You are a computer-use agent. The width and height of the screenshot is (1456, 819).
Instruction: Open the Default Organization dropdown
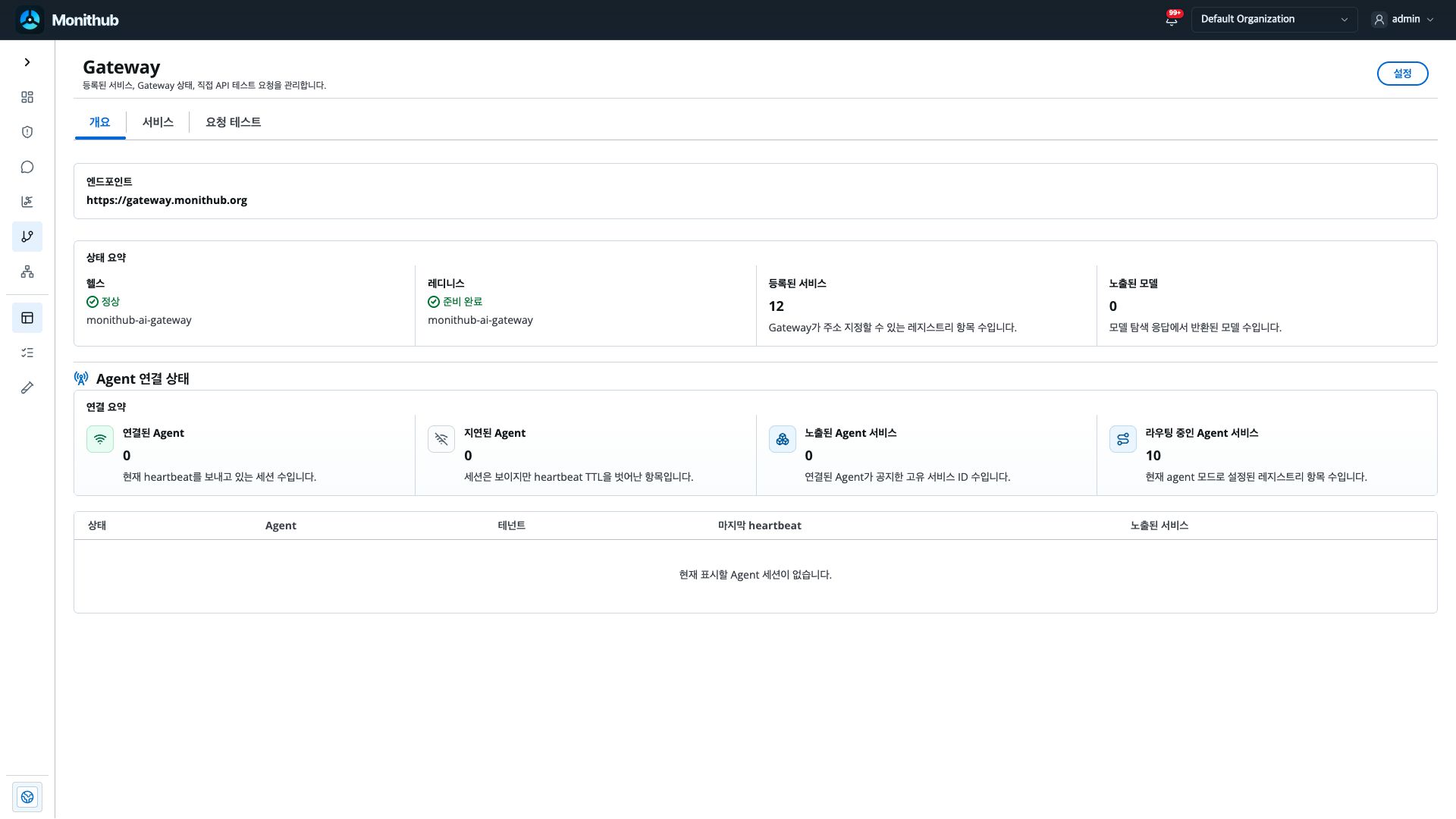(1274, 20)
